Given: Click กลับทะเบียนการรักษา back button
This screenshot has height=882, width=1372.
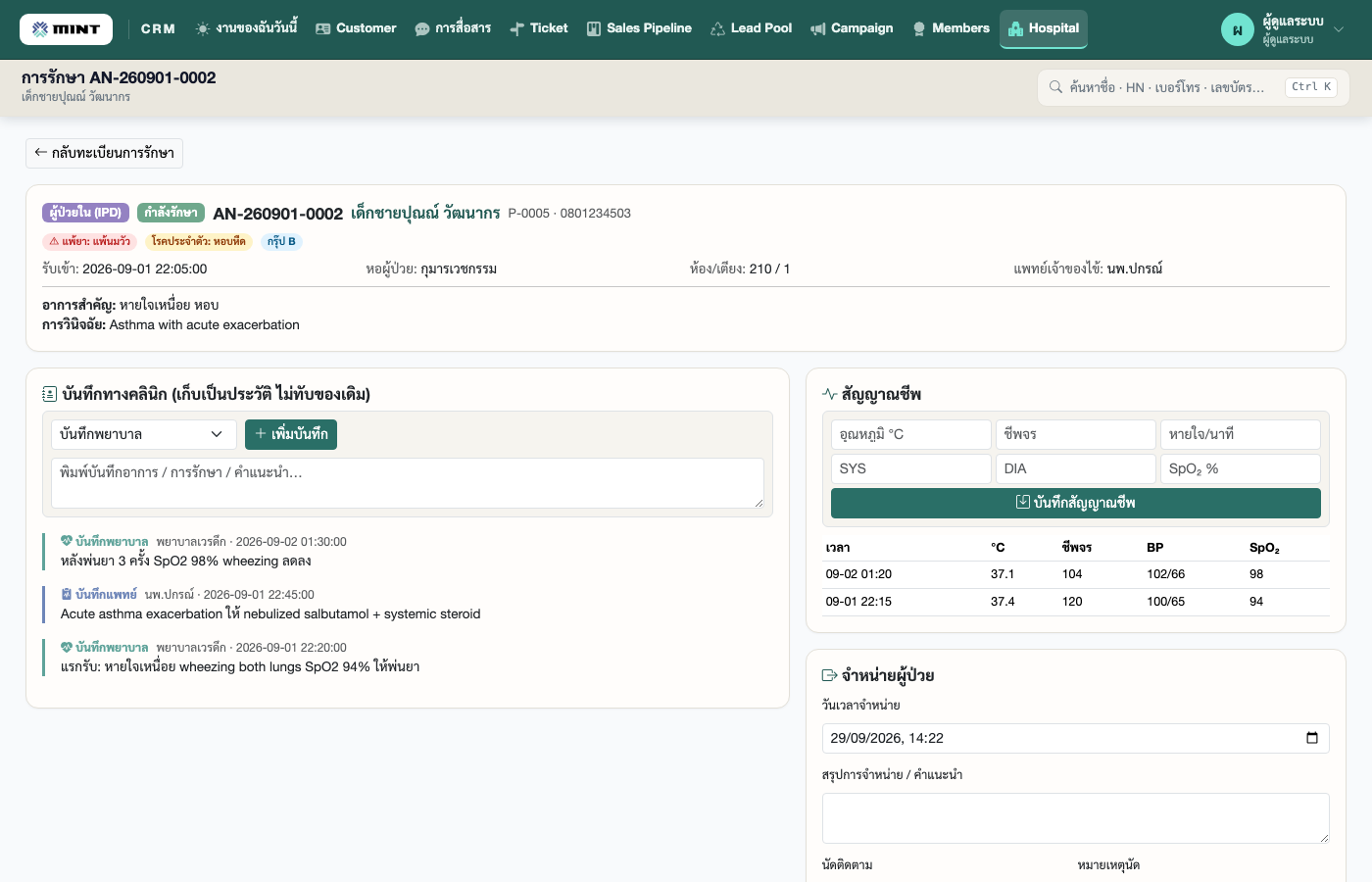Looking at the screenshot, I should click(104, 153).
